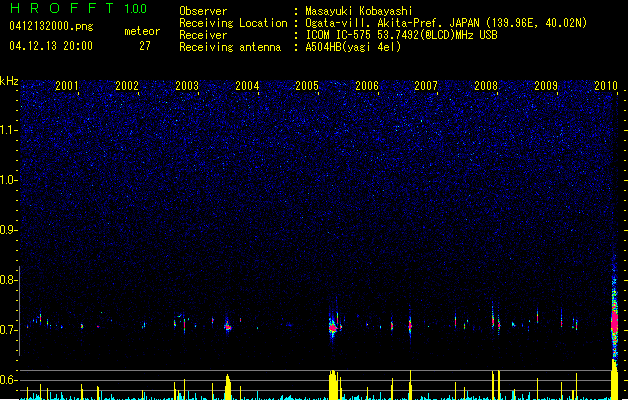Click the Observer field label

[x=203, y=11]
